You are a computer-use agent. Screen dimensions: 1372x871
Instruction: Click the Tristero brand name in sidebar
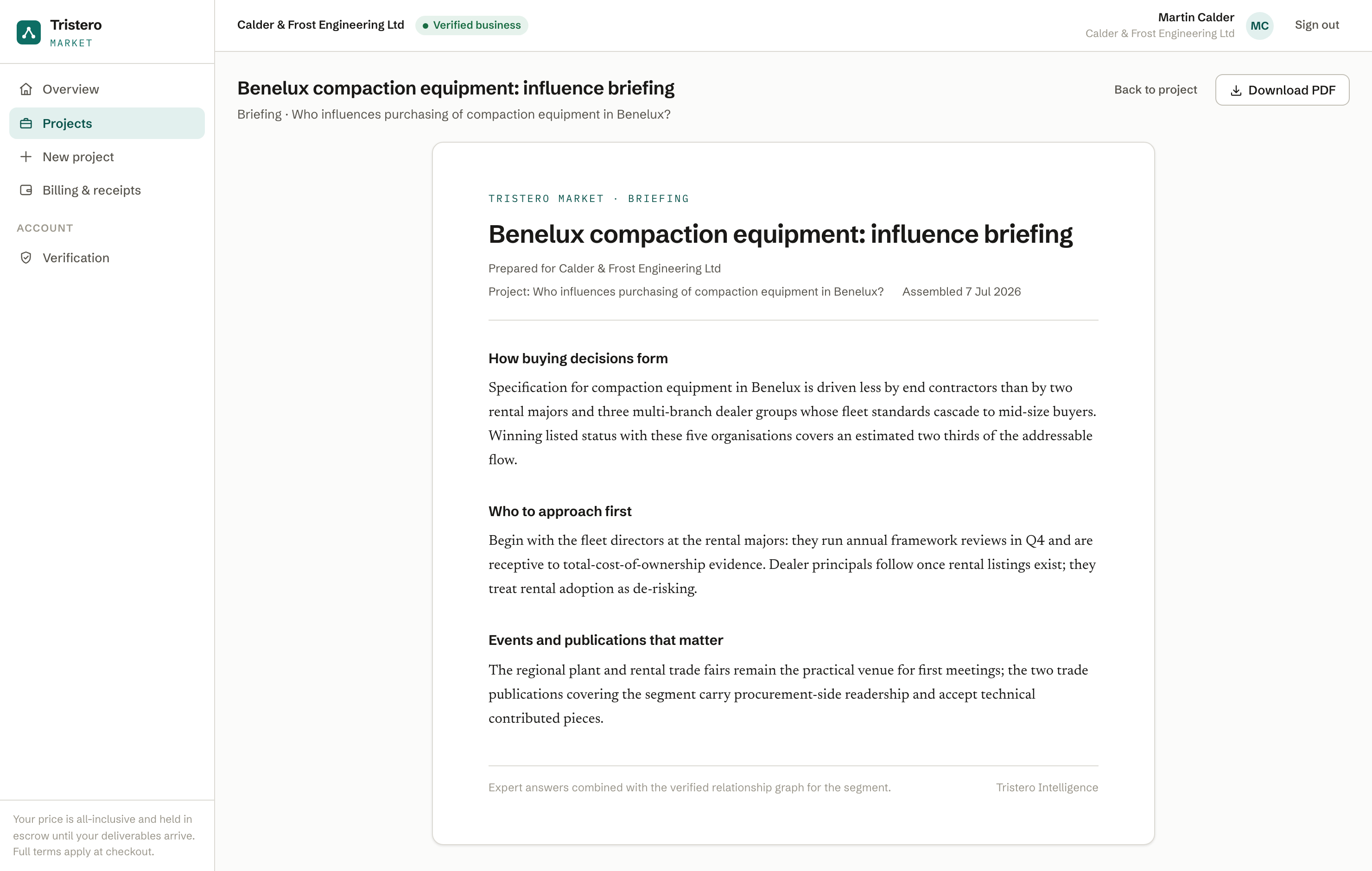click(x=76, y=25)
